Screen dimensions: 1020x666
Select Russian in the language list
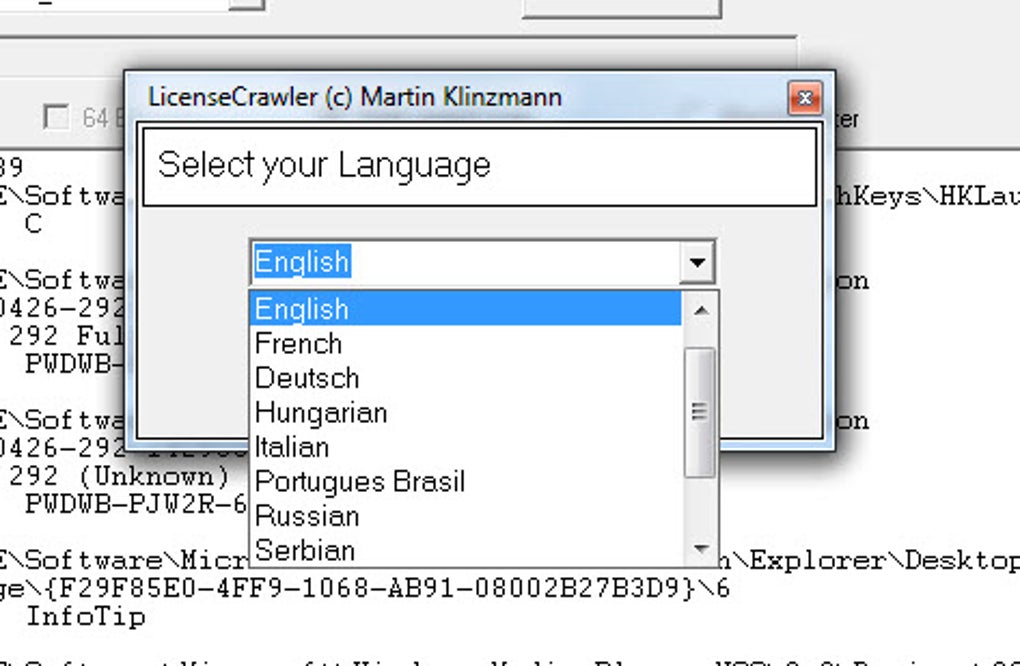click(466, 516)
